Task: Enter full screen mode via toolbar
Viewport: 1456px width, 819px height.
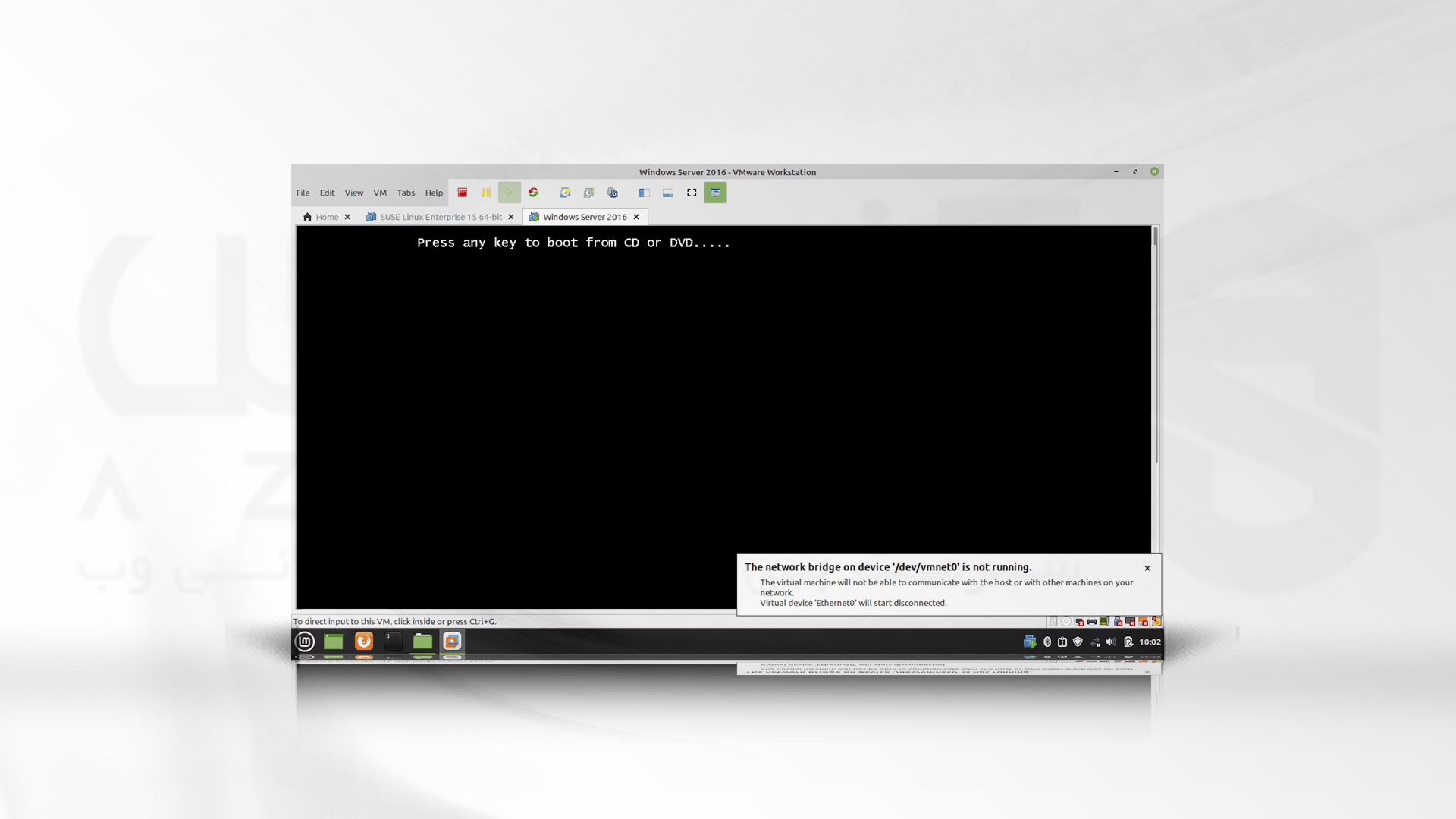Action: 692,193
